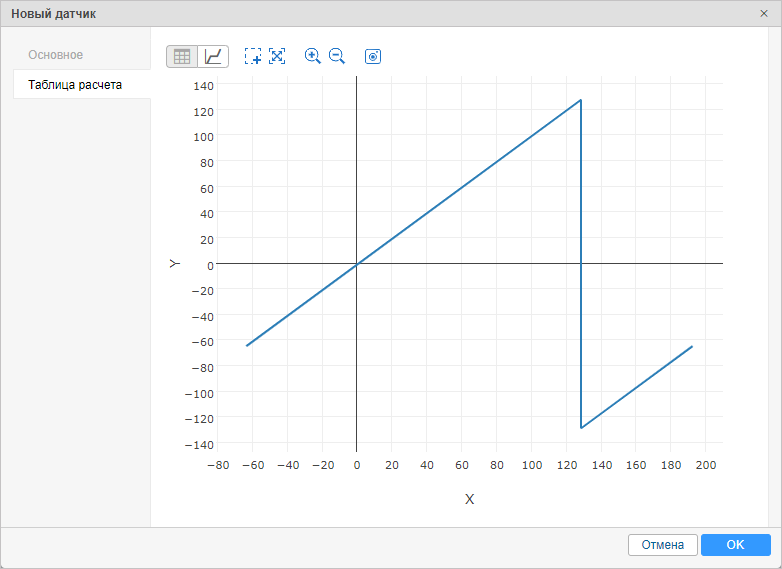Fit chart to full extent
Image resolution: width=782 pixels, height=569 pixels.
tap(277, 56)
